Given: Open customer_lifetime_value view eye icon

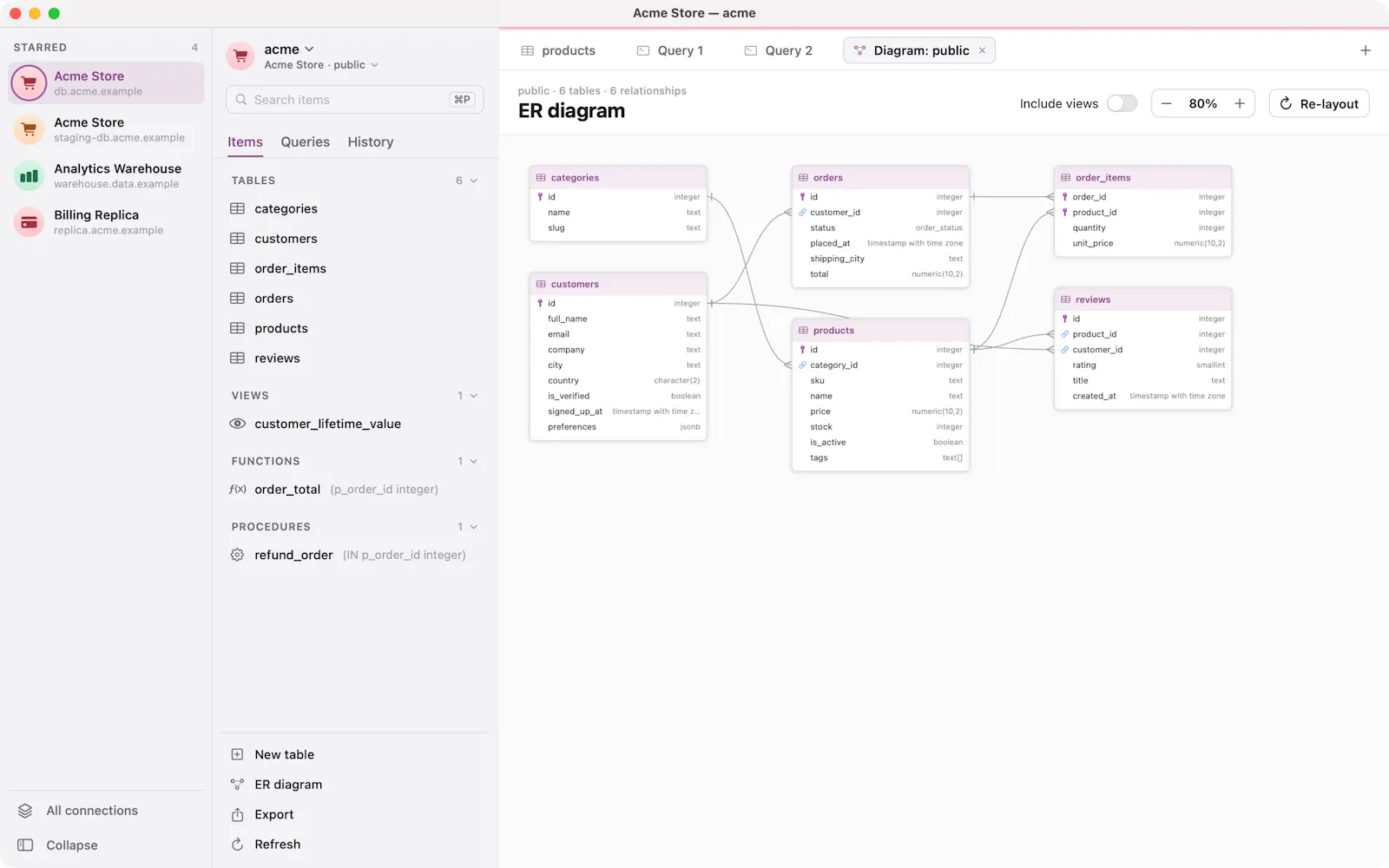Looking at the screenshot, I should 237,424.
